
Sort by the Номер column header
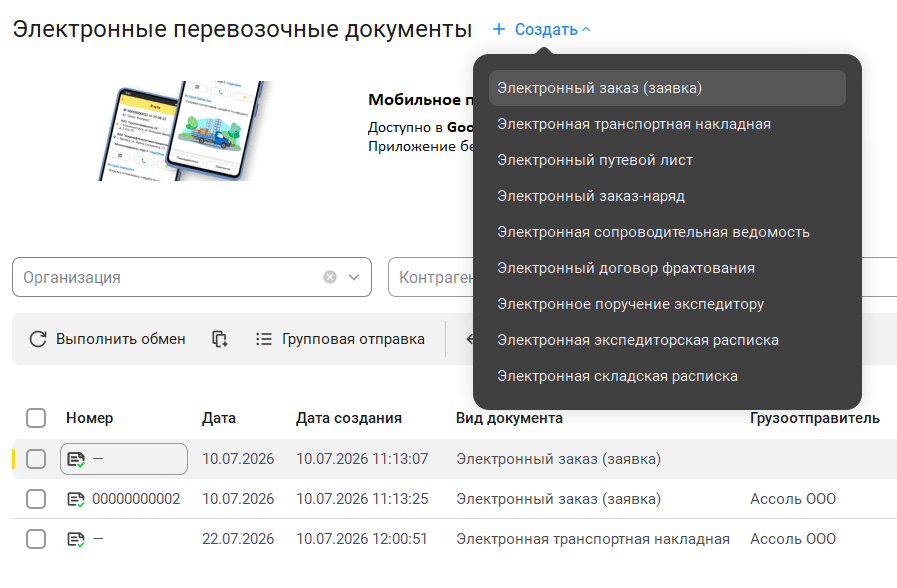click(89, 418)
